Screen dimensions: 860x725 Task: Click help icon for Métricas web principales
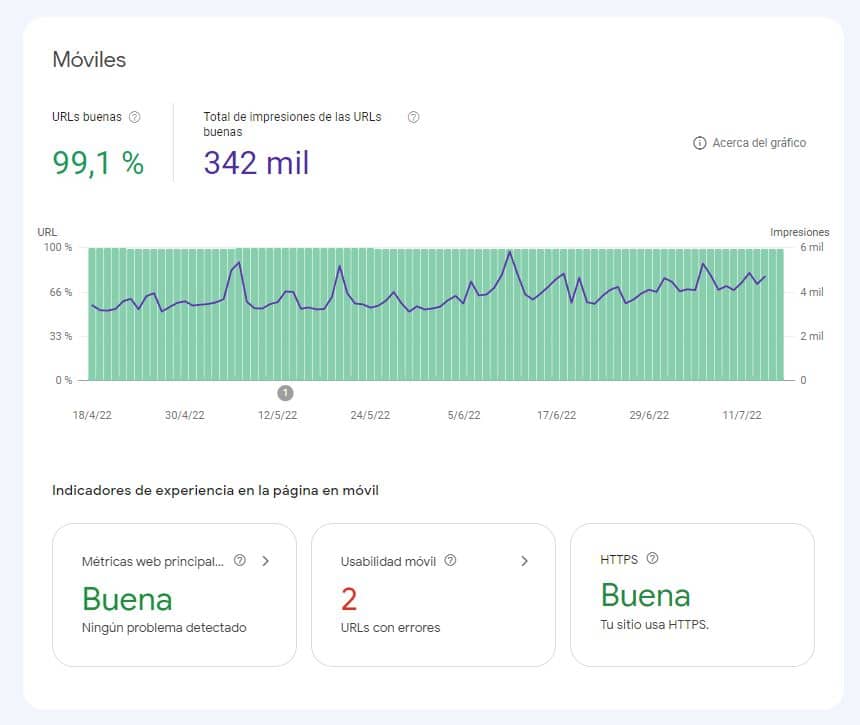pyautogui.click(x=240, y=560)
